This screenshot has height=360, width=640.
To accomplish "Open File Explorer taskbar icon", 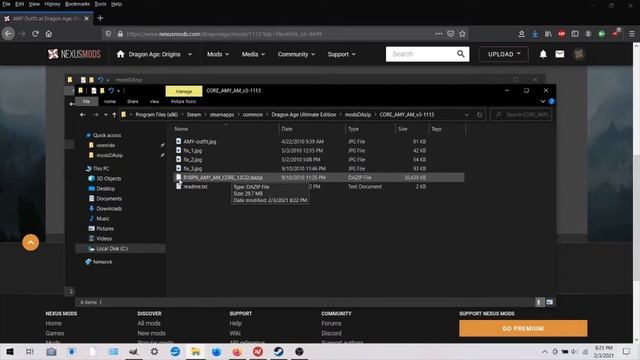I will (x=196, y=351).
